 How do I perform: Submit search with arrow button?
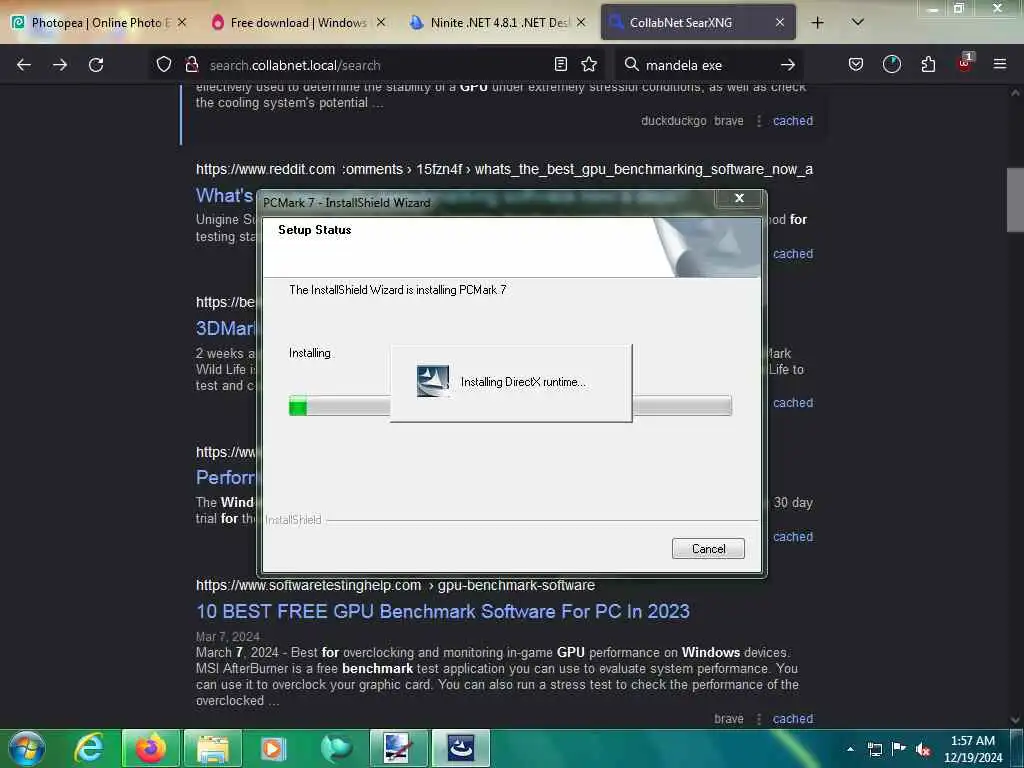pos(788,64)
